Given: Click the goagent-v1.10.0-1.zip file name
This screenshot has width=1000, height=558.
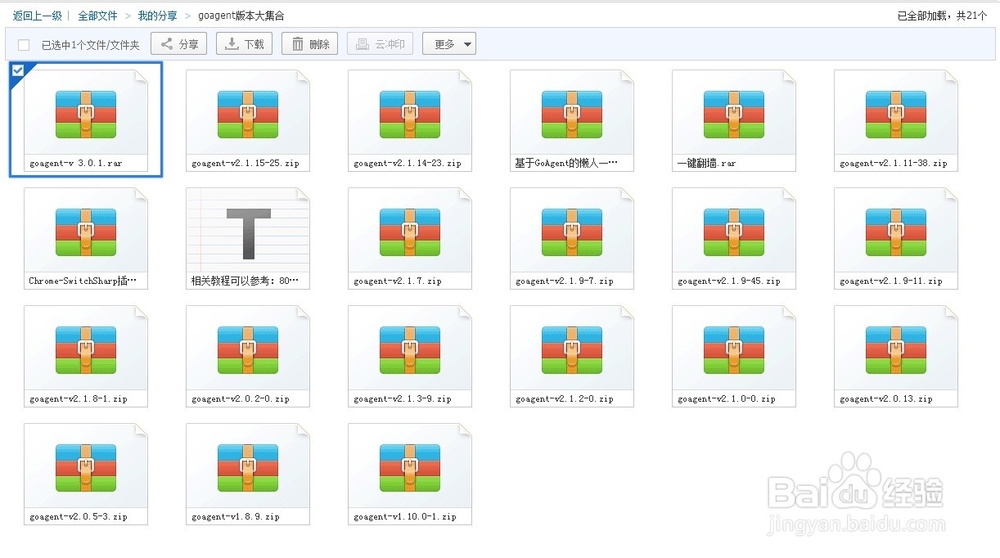Looking at the screenshot, I should pyautogui.click(x=405, y=517).
